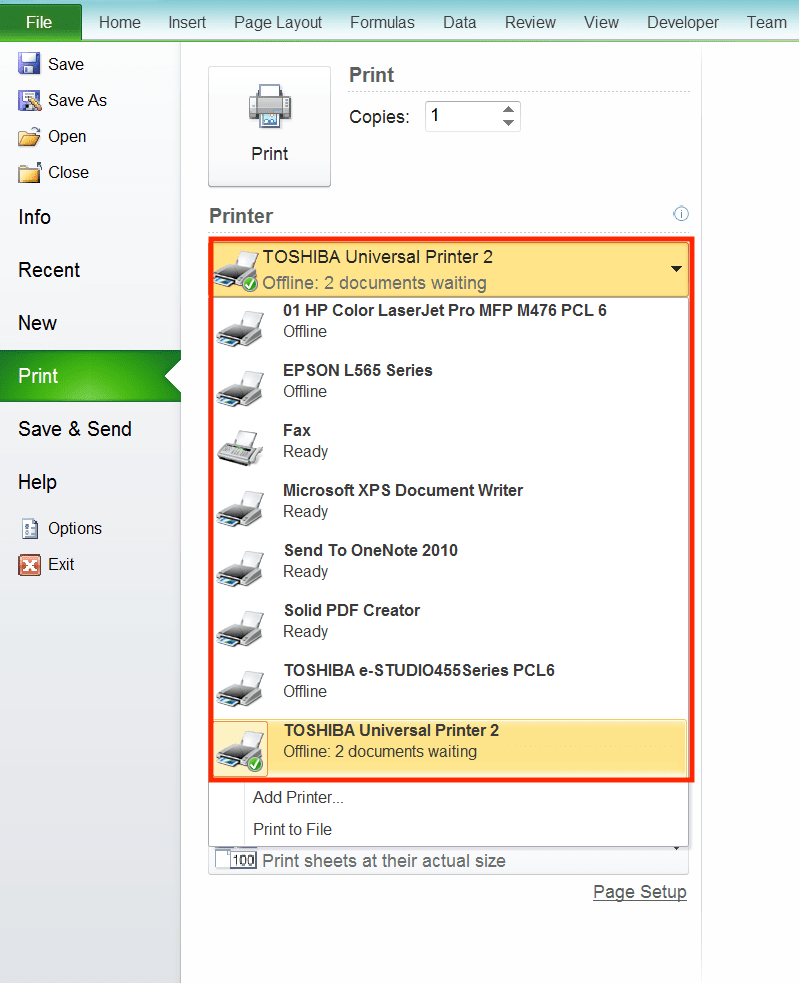Open Excel Options text

[75, 528]
